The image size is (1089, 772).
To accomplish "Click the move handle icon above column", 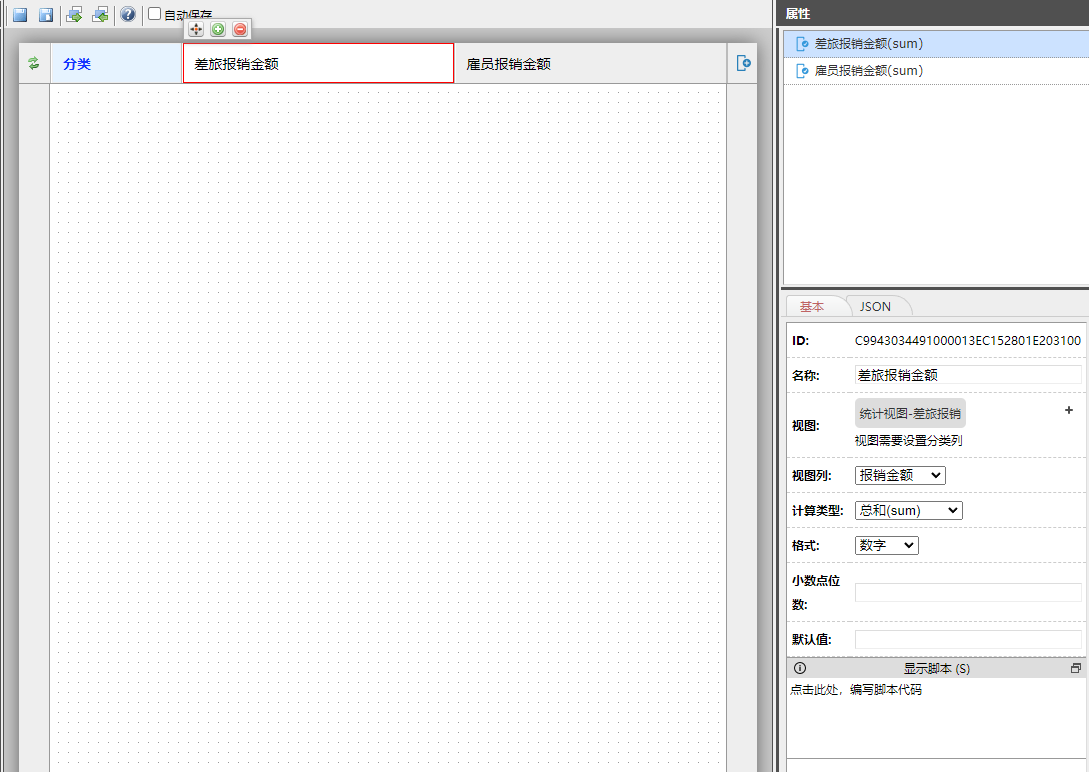I will pos(196,30).
